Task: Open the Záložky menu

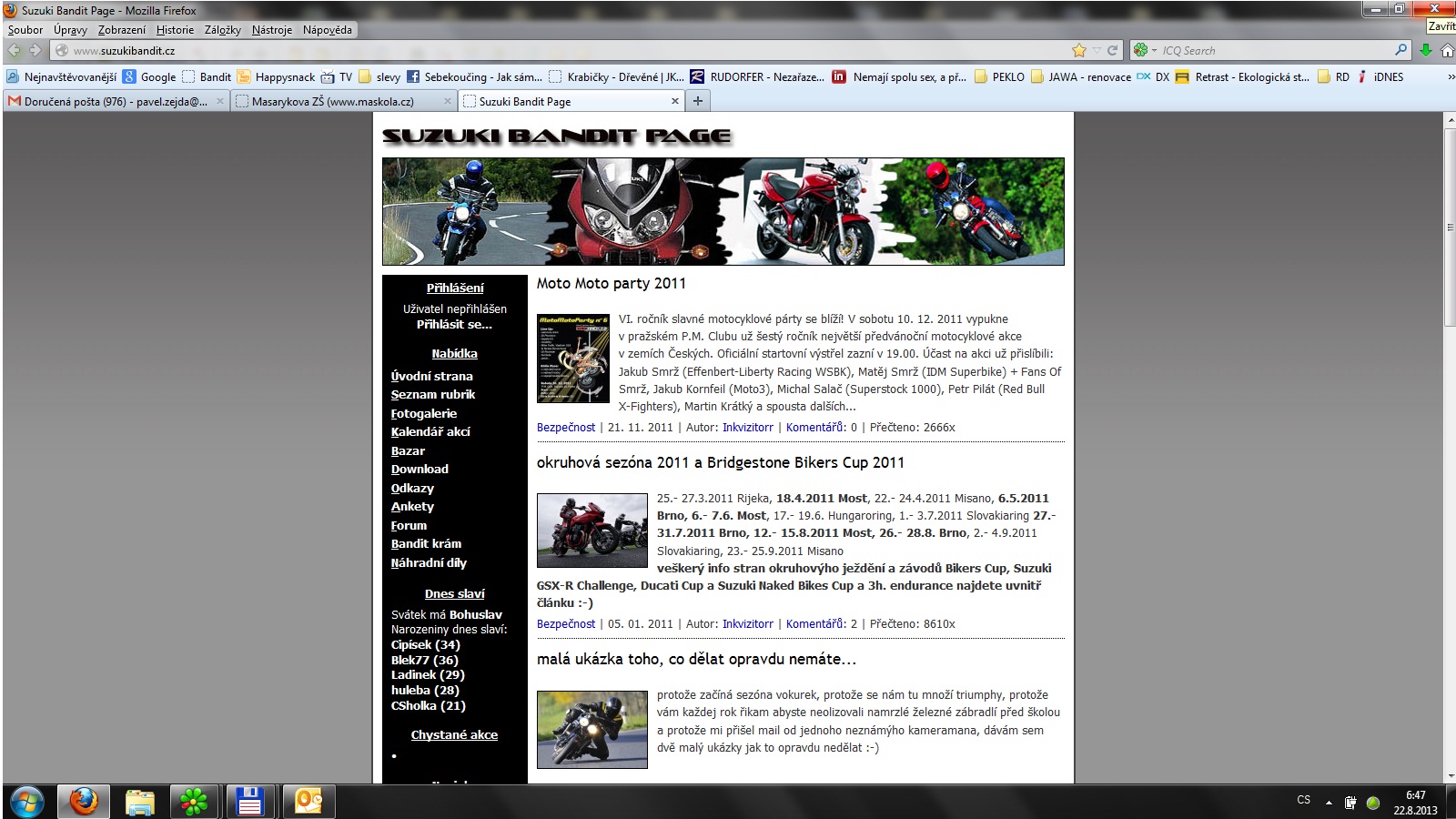Action: click(x=223, y=30)
